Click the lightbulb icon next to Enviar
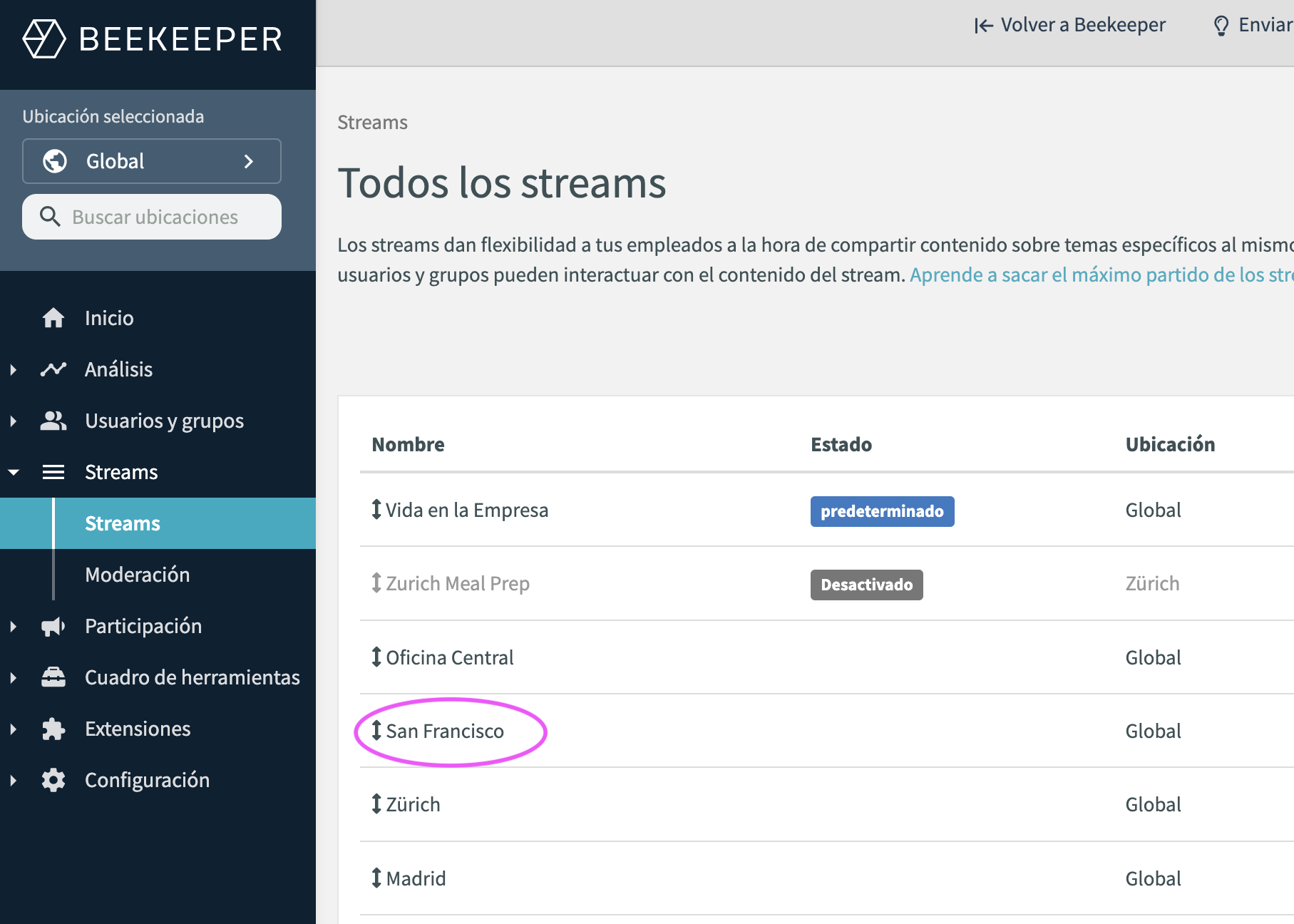The height and width of the screenshot is (924, 1294). (x=1221, y=26)
